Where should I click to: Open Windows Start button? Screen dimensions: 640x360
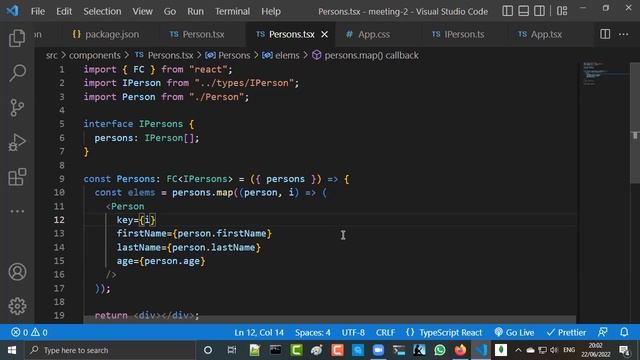click(12, 350)
